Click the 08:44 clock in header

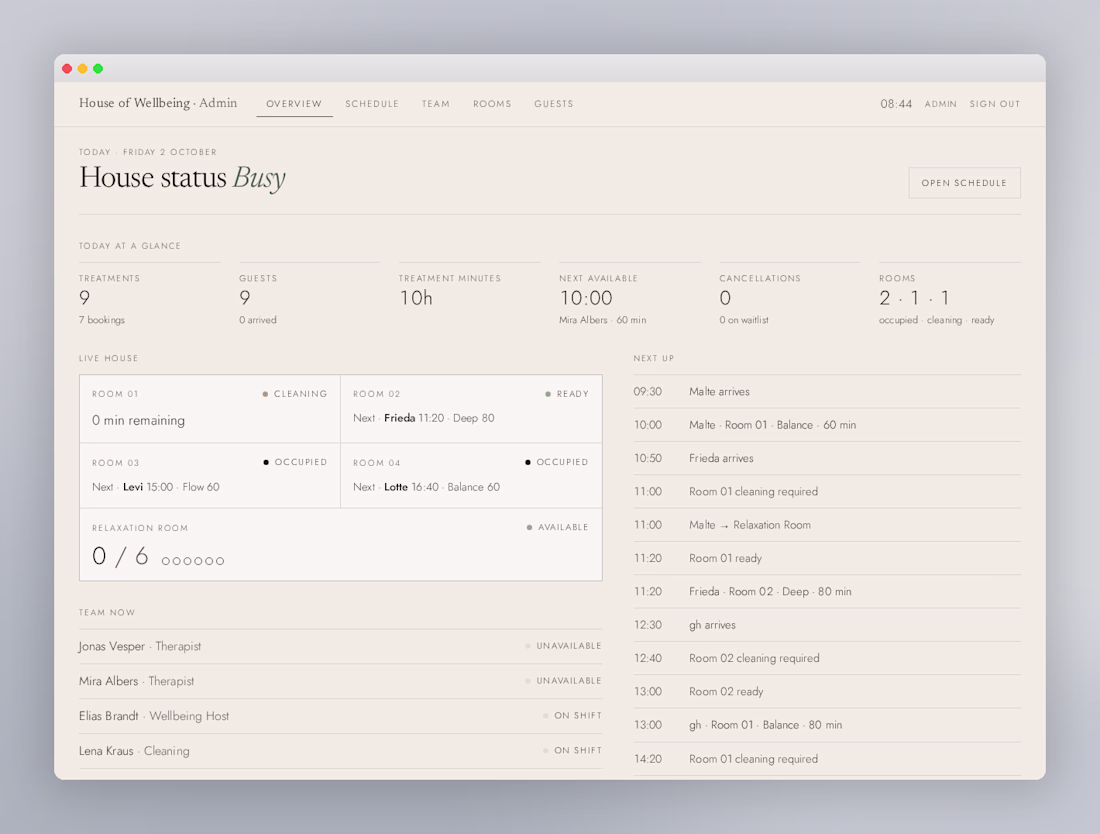click(x=896, y=104)
